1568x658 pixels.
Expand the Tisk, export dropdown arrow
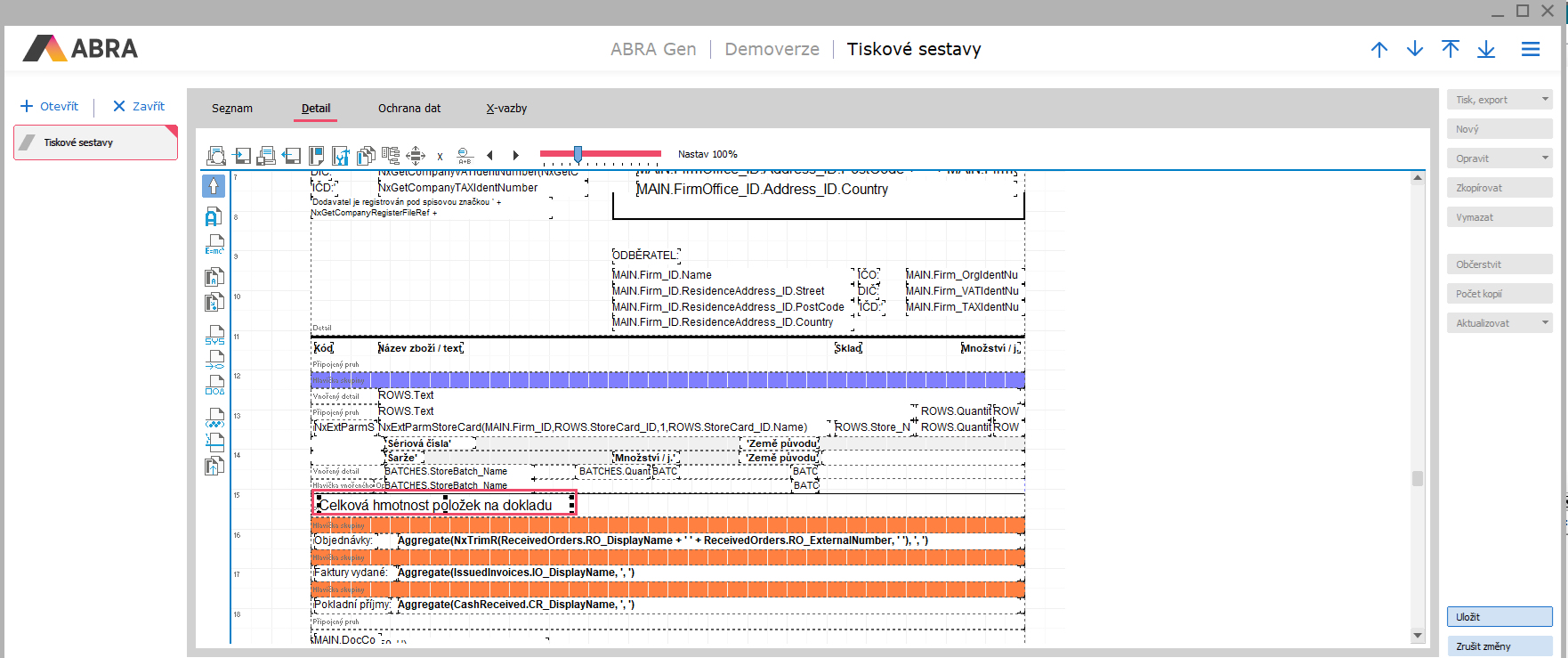tap(1545, 100)
